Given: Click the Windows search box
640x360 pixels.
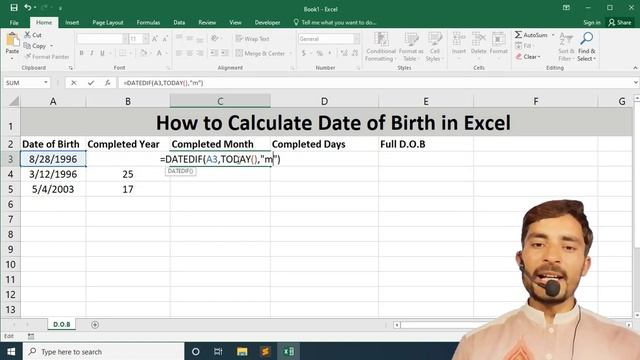Looking at the screenshot, I should click(104, 351).
